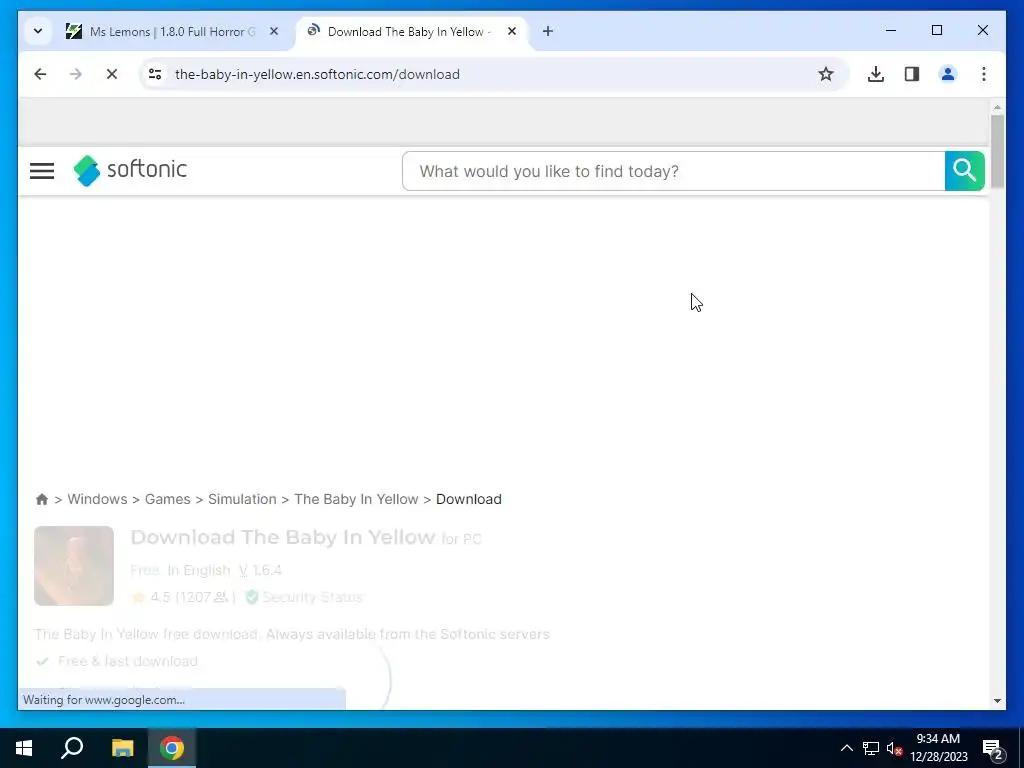This screenshot has height=768, width=1024.
Task: Click the Chrome taskbar icon
Action: tap(172, 748)
